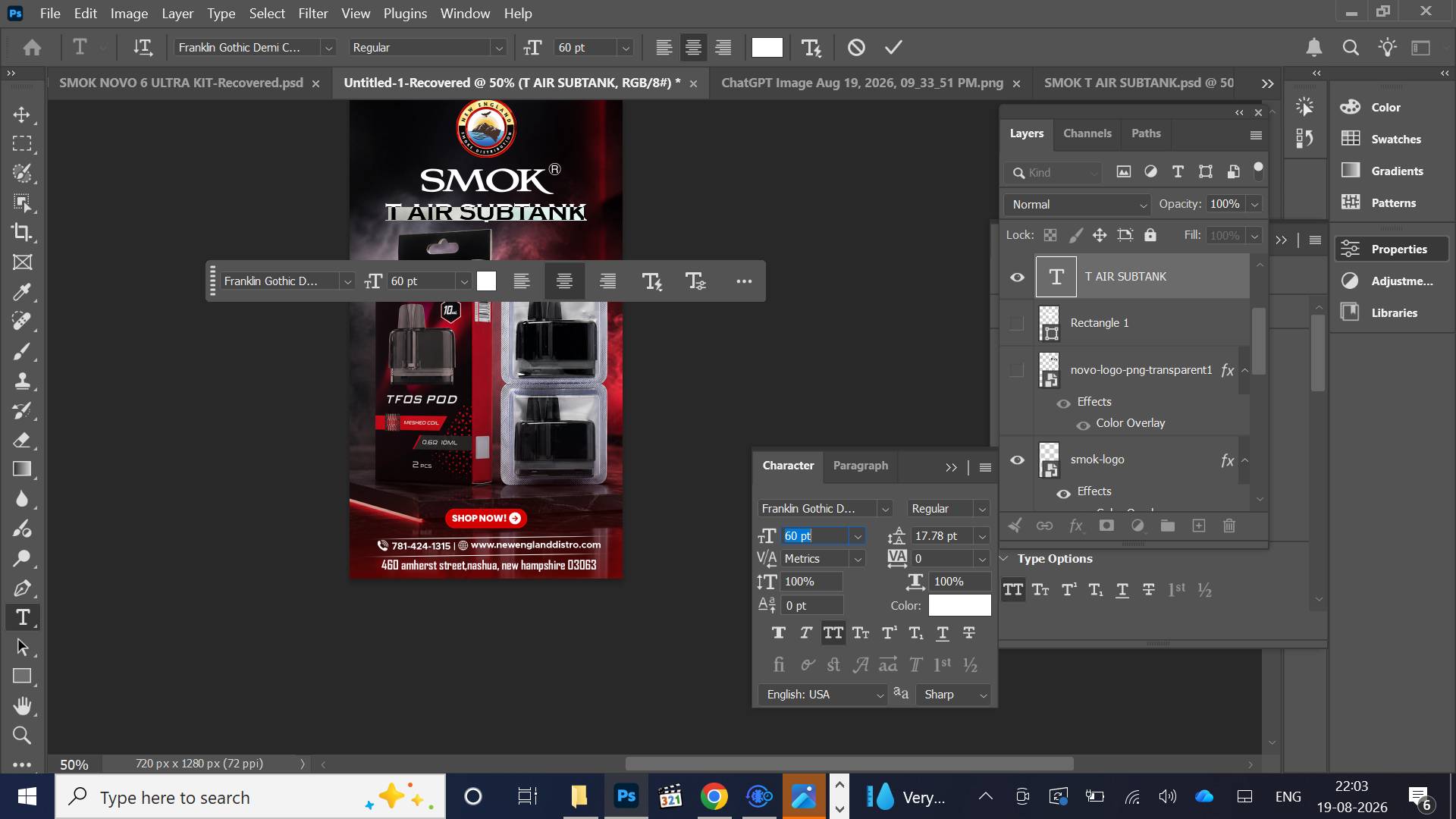Hide the T AIR SUBTANK layer
This screenshot has height=819, width=1456.
pos(1017,277)
